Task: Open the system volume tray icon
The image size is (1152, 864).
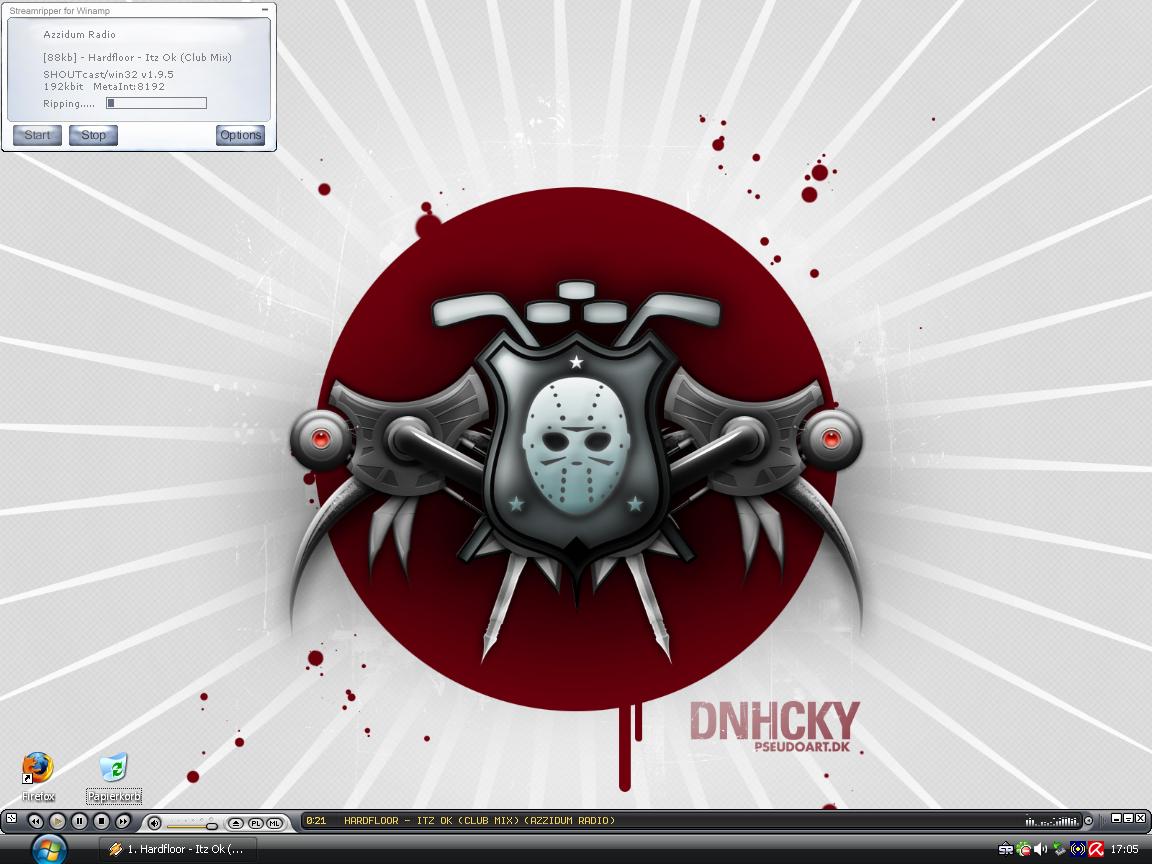Action: tap(1041, 849)
